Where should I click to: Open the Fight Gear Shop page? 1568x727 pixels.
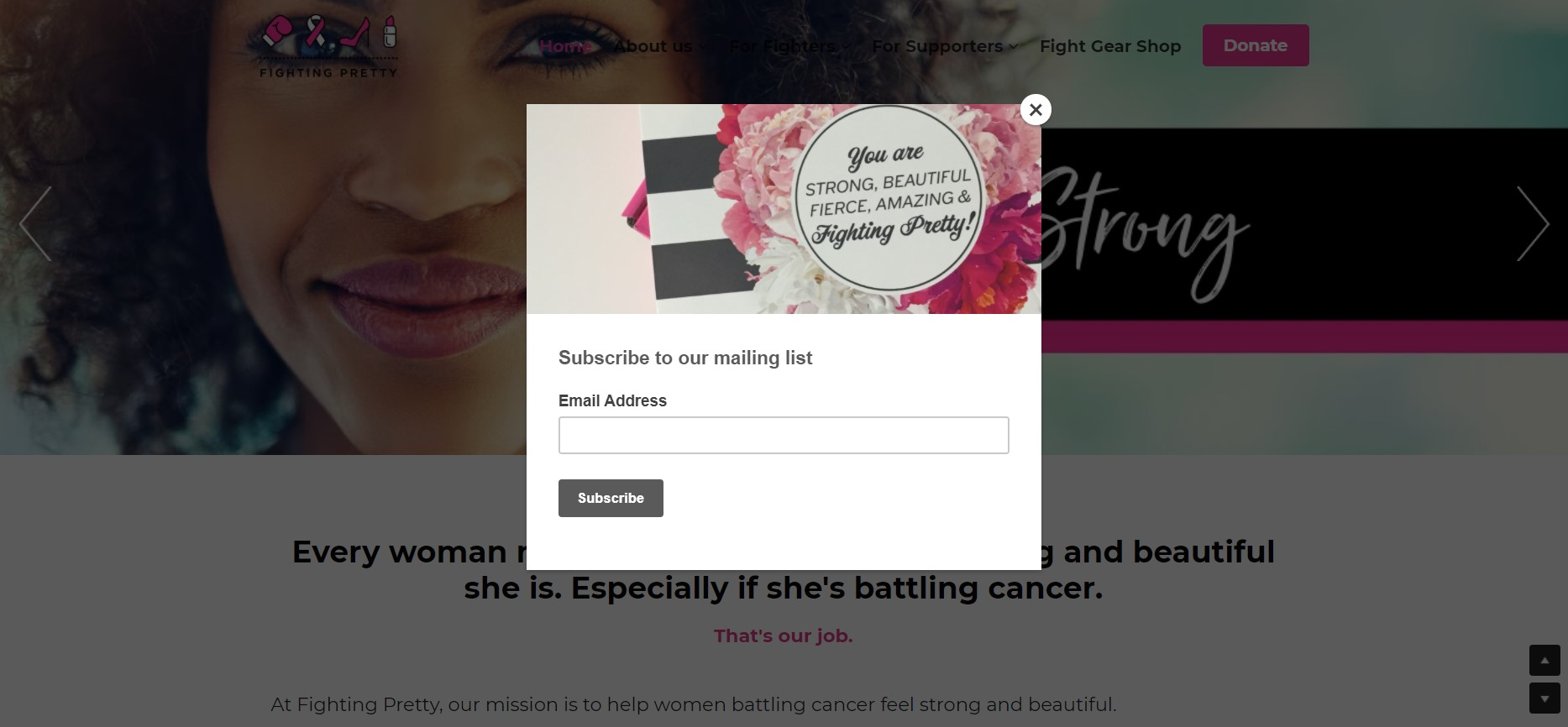tap(1110, 46)
